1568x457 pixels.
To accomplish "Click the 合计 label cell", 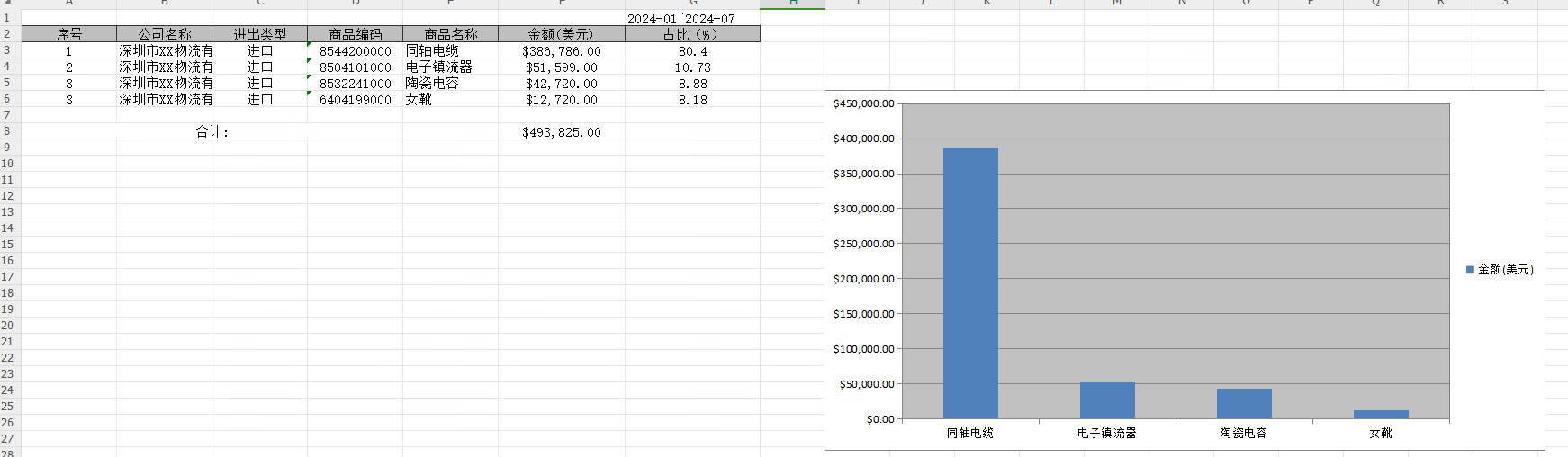I will point(212,132).
